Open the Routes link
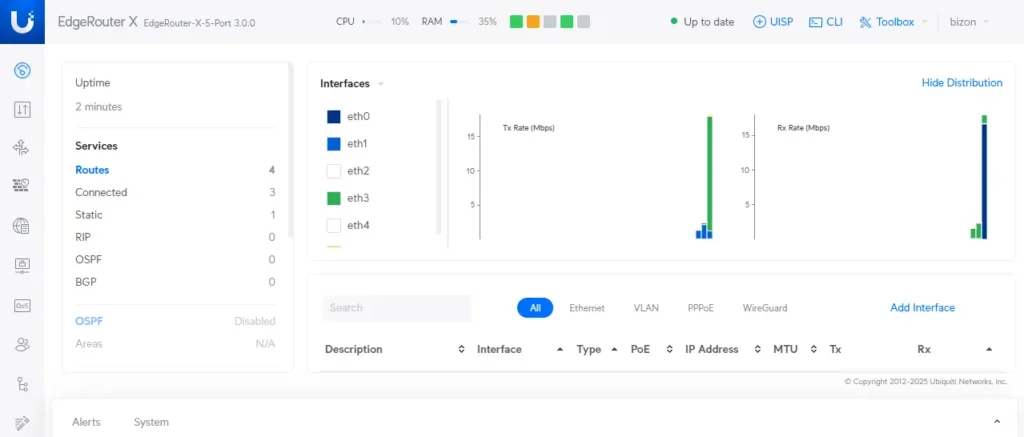Image resolution: width=1024 pixels, height=437 pixels. pyautogui.click(x=92, y=170)
